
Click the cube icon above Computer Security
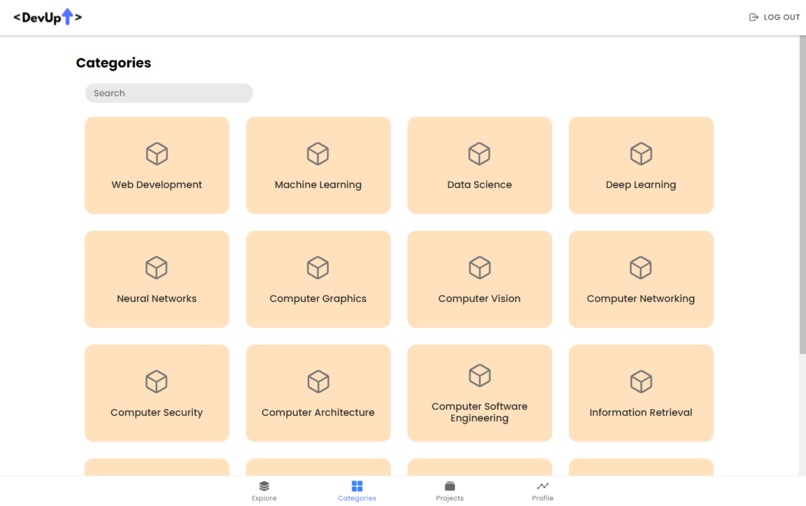pos(156,382)
